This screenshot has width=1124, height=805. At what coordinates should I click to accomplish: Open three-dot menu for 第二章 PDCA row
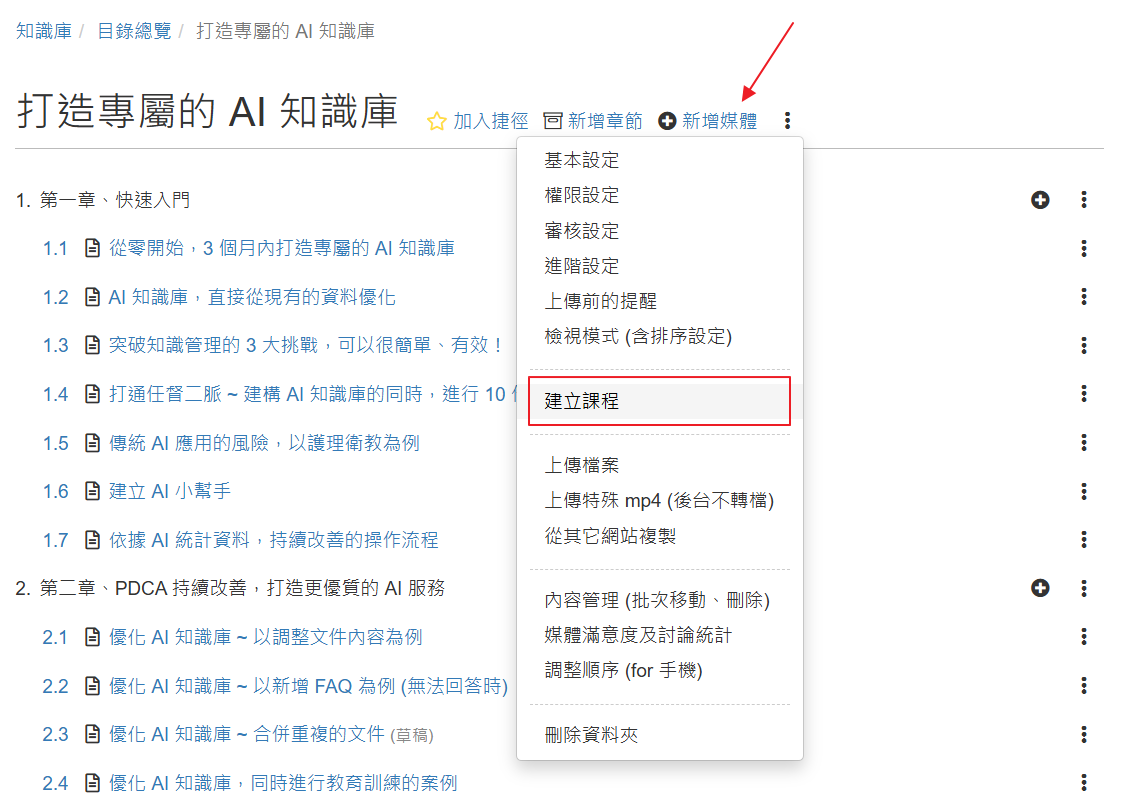pyautogui.click(x=1084, y=588)
